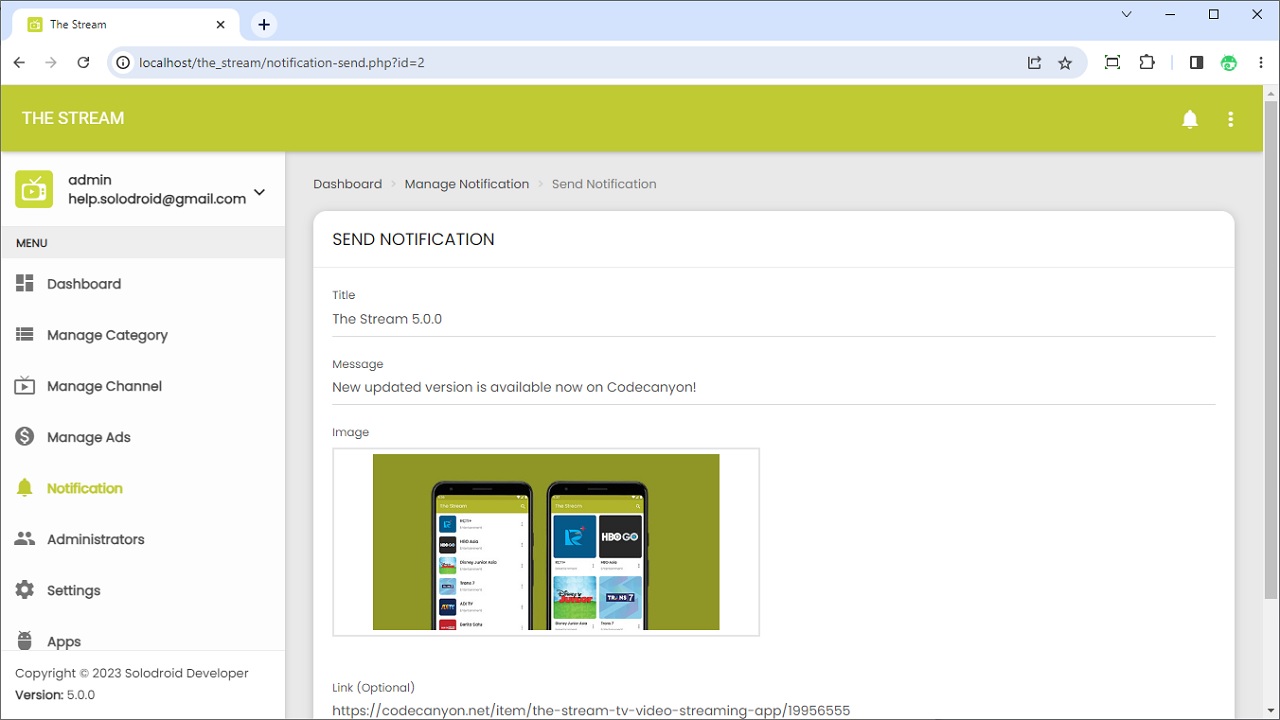View site information icon in the address bar
The image size is (1280, 720).
pyautogui.click(x=123, y=62)
